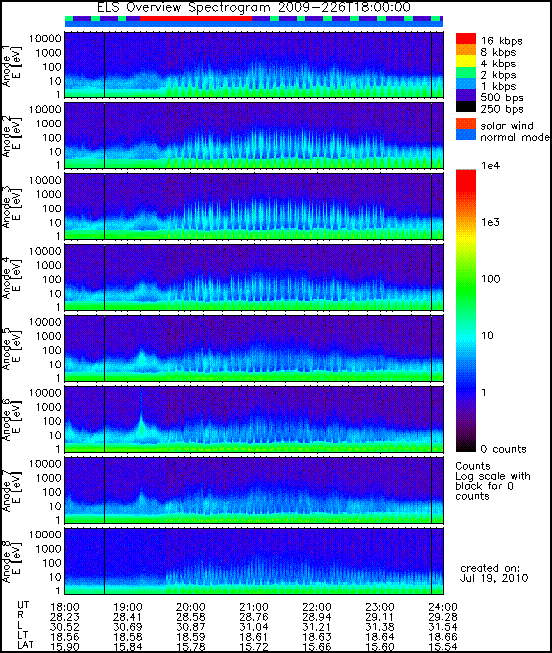Click the L value '31.54'
This screenshot has height=653, width=552.
(443, 627)
